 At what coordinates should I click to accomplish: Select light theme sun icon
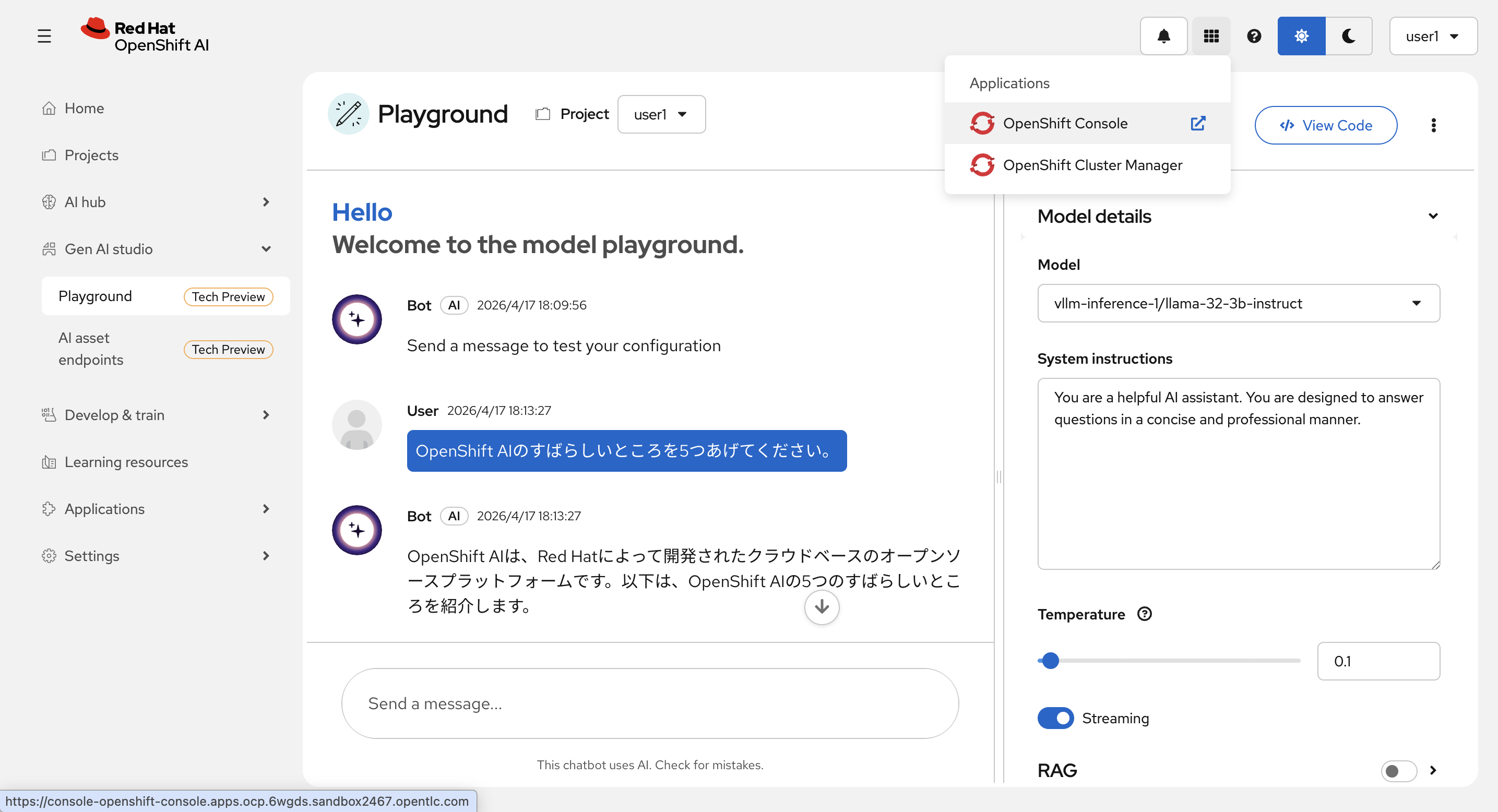point(1301,36)
